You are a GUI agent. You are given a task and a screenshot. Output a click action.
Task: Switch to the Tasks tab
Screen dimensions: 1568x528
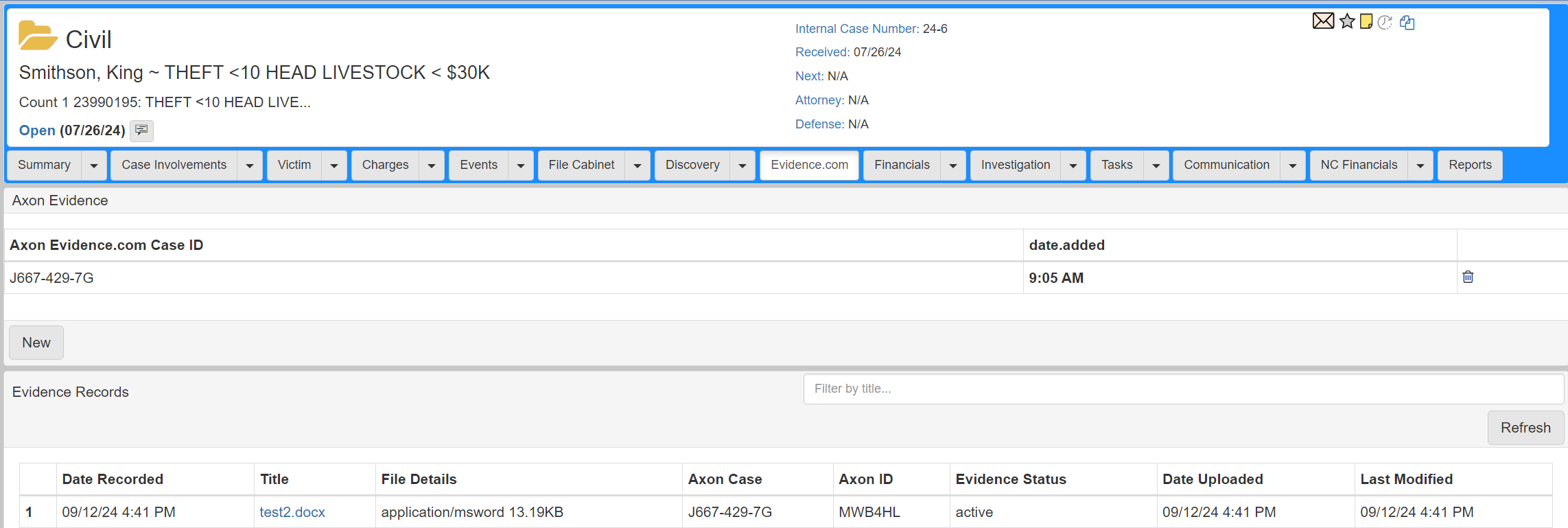pos(1117,165)
